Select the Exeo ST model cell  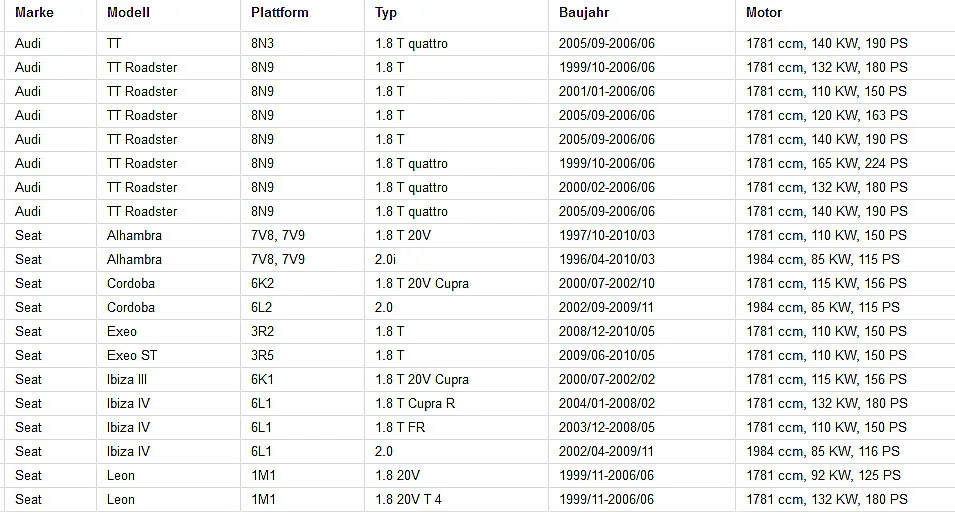click(x=168, y=356)
